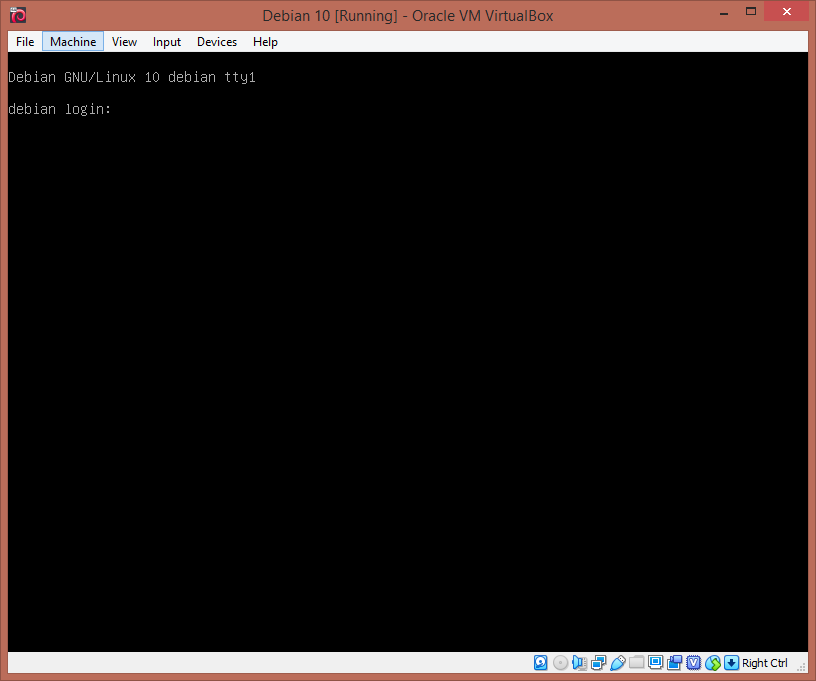Click the Right Ctrl host key label

click(x=764, y=663)
